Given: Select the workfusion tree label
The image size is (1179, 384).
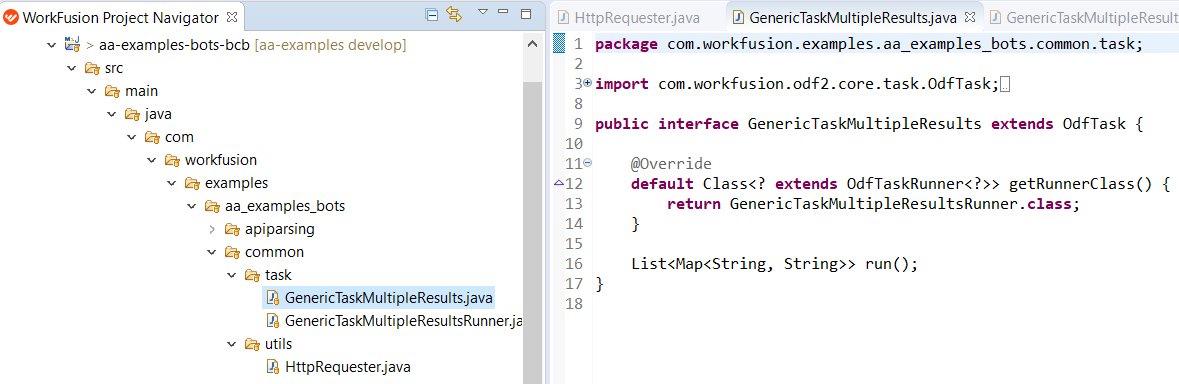Looking at the screenshot, I should 220,160.
